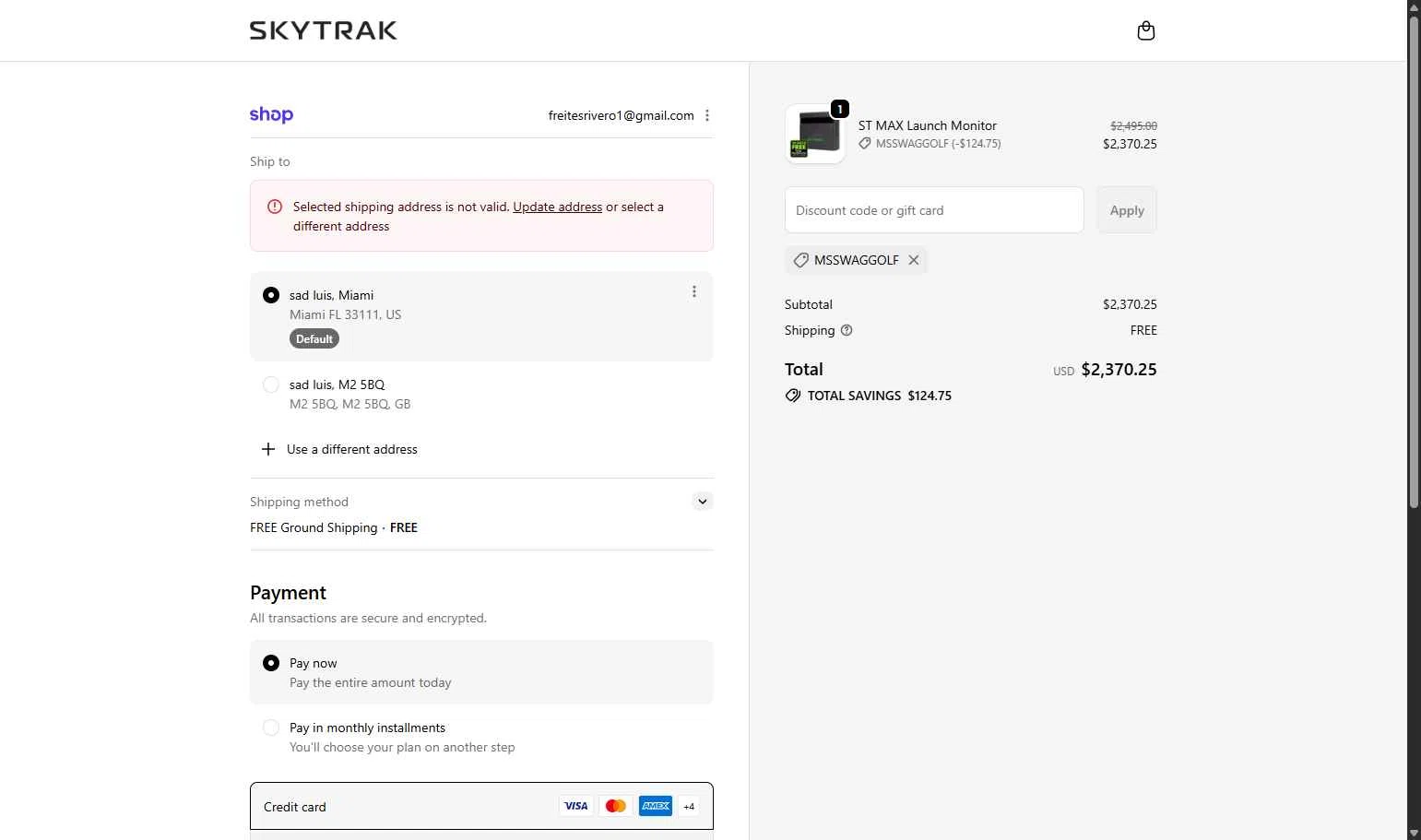Viewport: 1421px width, 840px height.
Task: Open options for the Miami address
Action: point(694,292)
